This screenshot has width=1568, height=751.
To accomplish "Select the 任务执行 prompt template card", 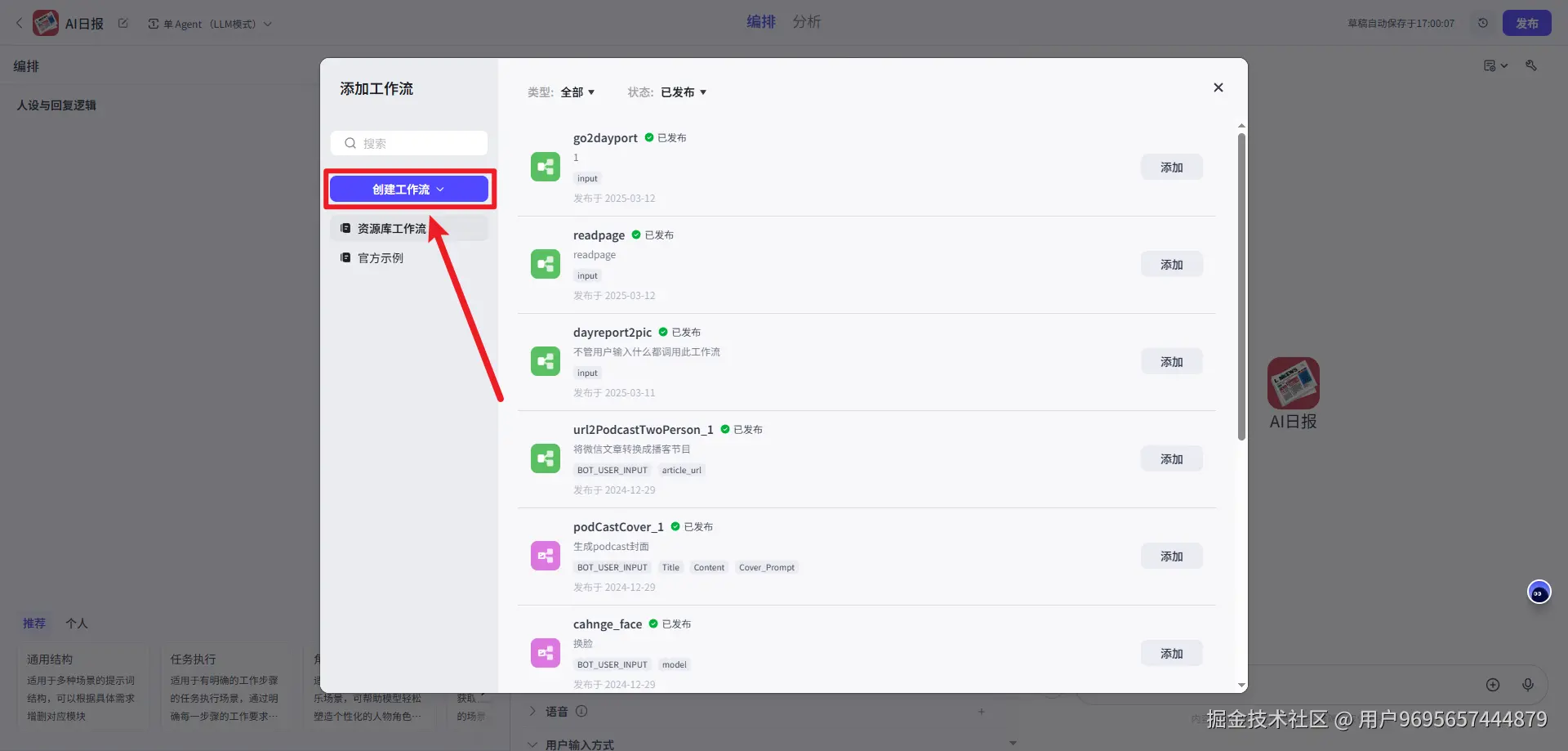I will [x=226, y=686].
